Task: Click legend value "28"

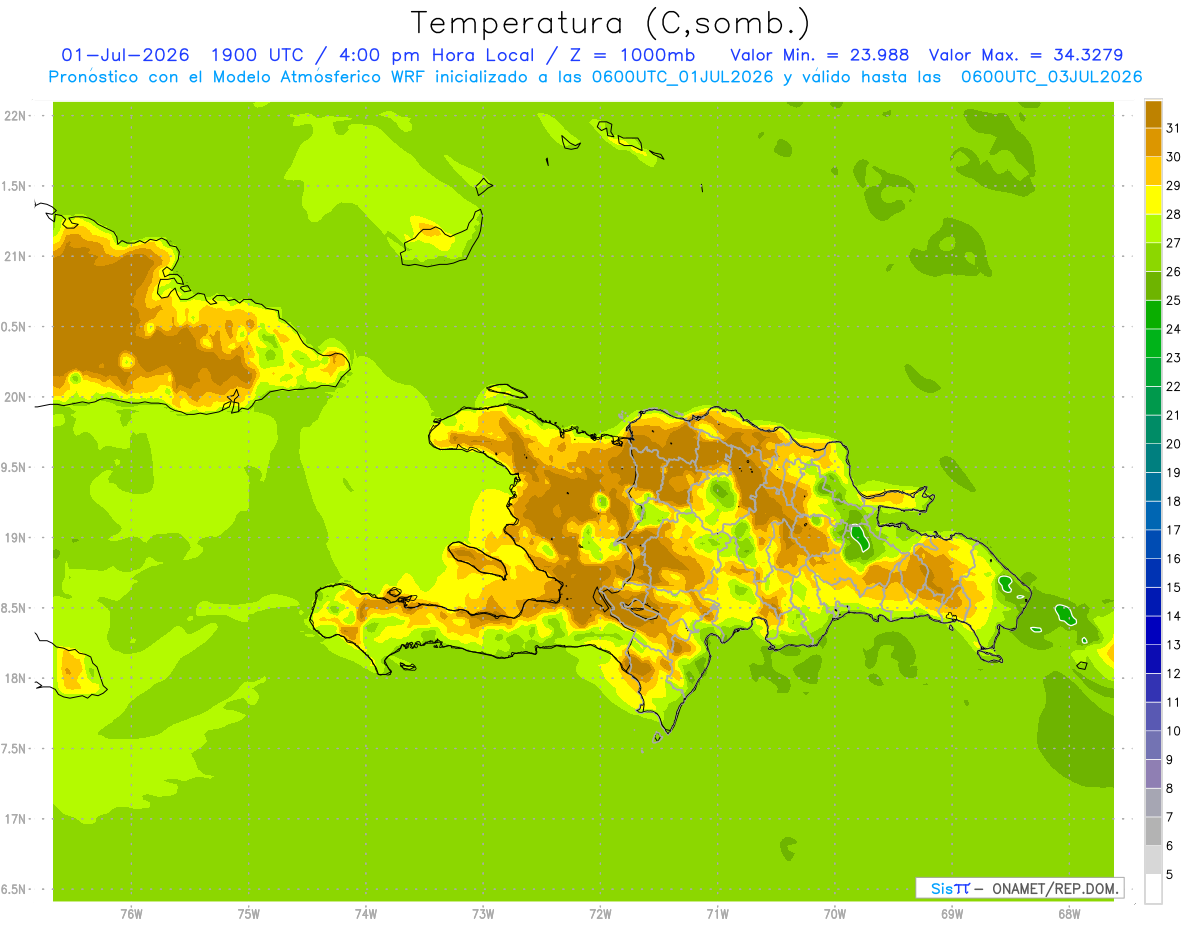Action: [x=1174, y=214]
